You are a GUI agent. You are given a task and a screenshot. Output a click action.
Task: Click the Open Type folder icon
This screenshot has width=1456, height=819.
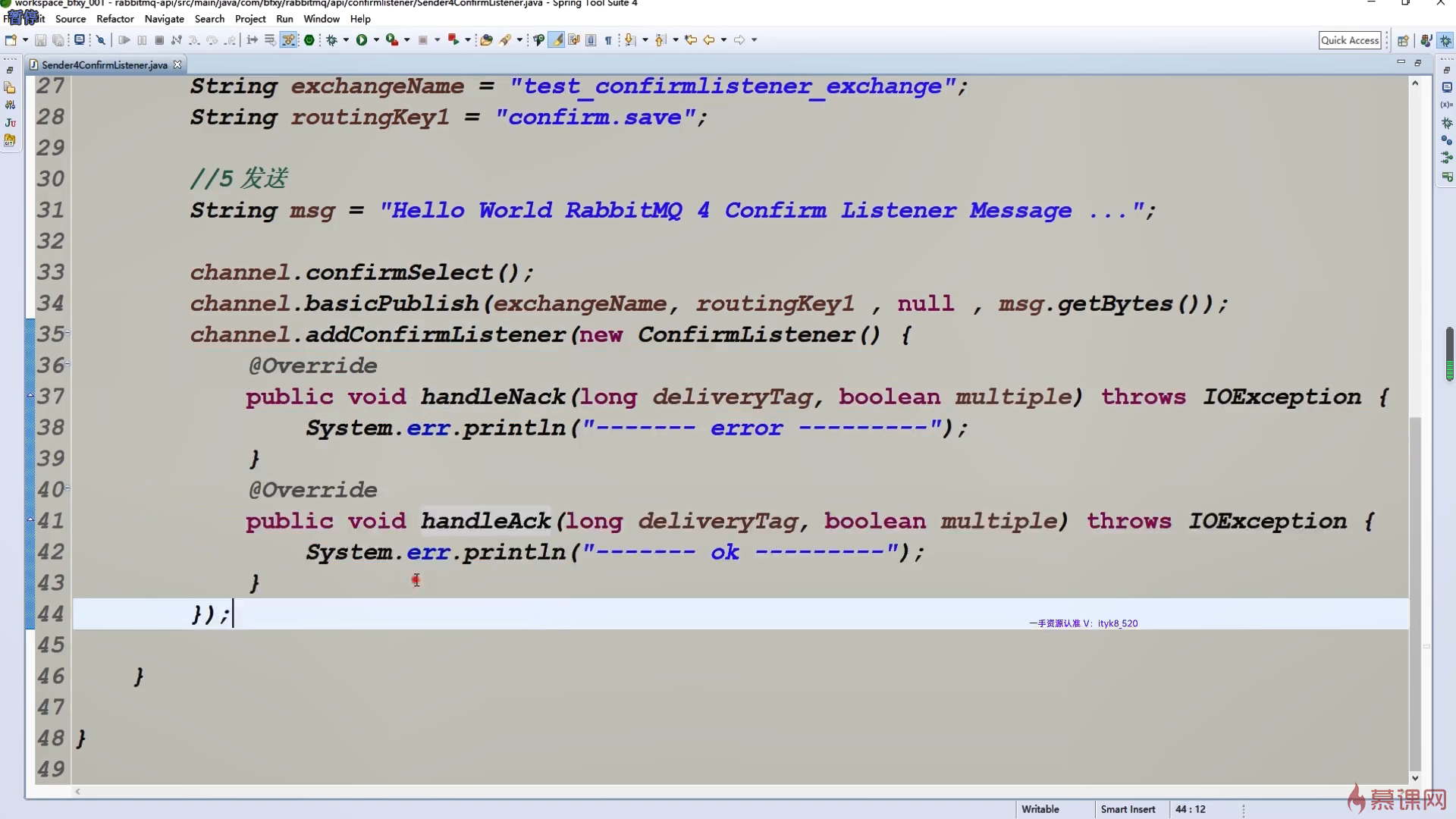(486, 40)
